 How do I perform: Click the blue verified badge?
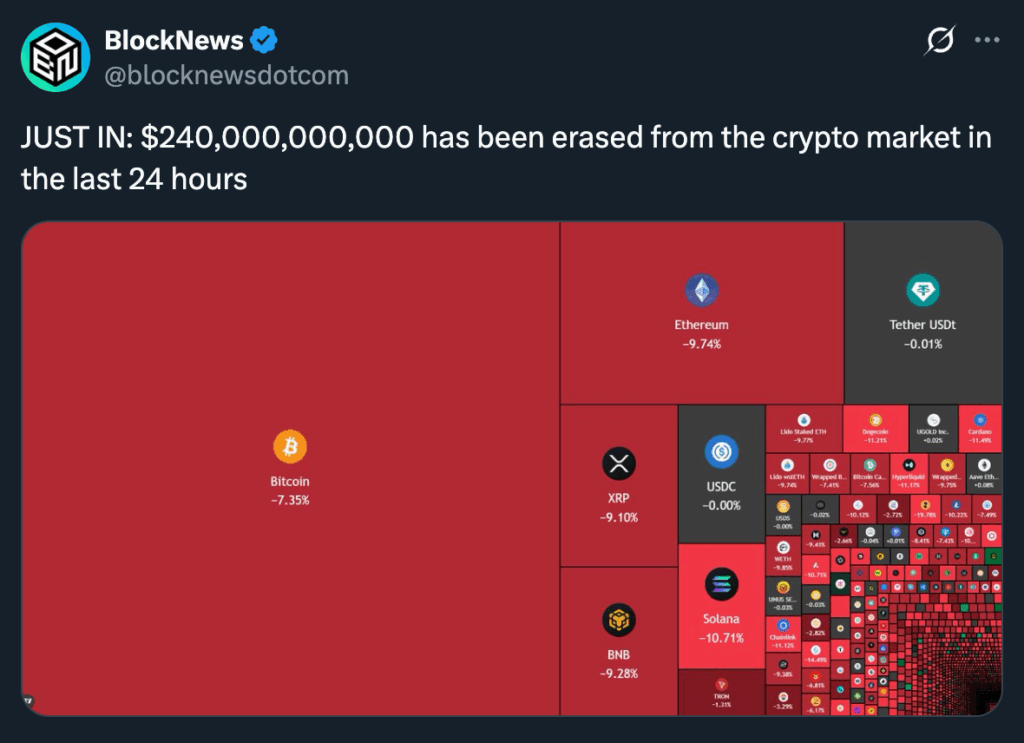tap(264, 41)
